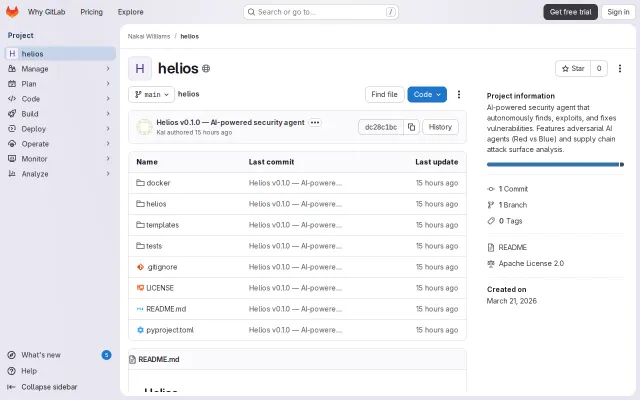Click the Help question mark icon
The height and width of the screenshot is (400, 640).
(12, 371)
